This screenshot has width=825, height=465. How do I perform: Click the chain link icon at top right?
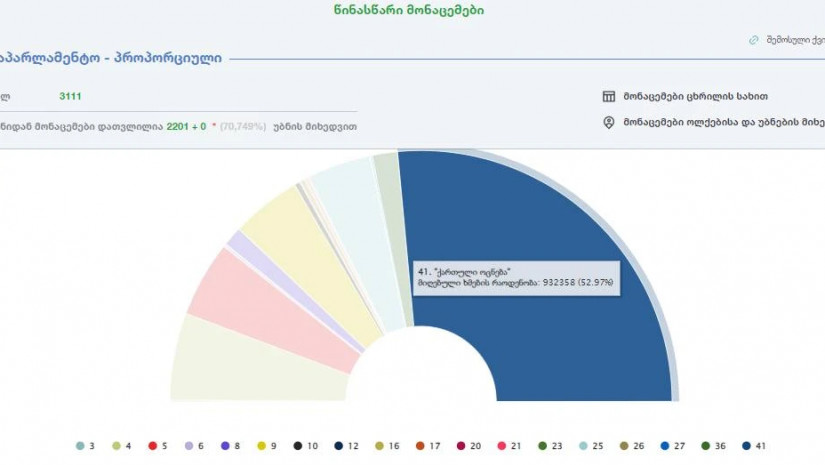click(754, 40)
